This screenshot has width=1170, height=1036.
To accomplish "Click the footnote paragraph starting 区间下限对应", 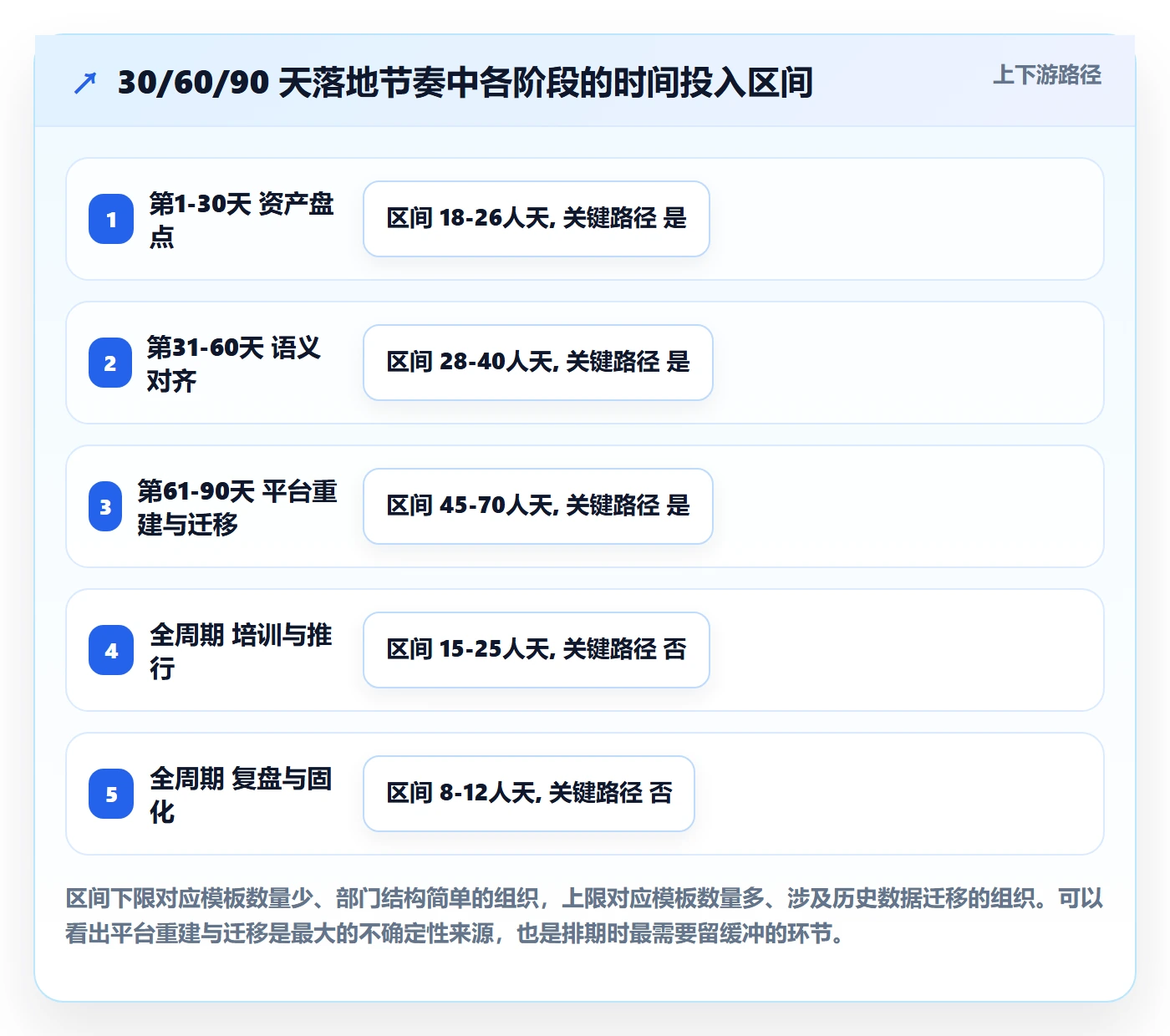I will [584, 916].
